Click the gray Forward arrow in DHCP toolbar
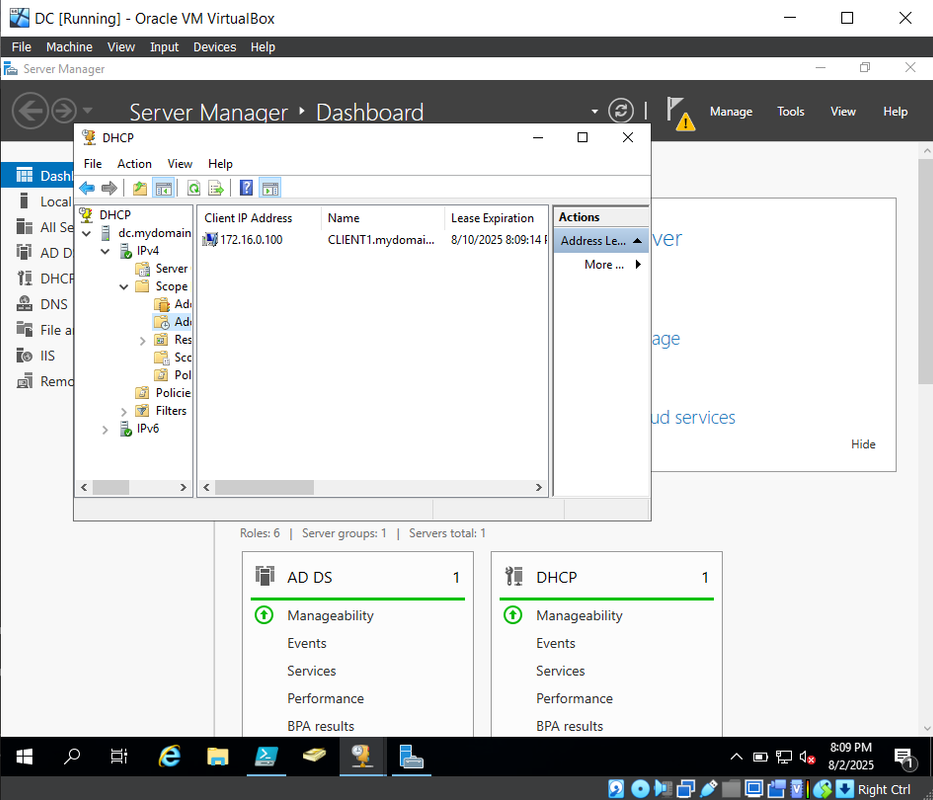 [109, 189]
